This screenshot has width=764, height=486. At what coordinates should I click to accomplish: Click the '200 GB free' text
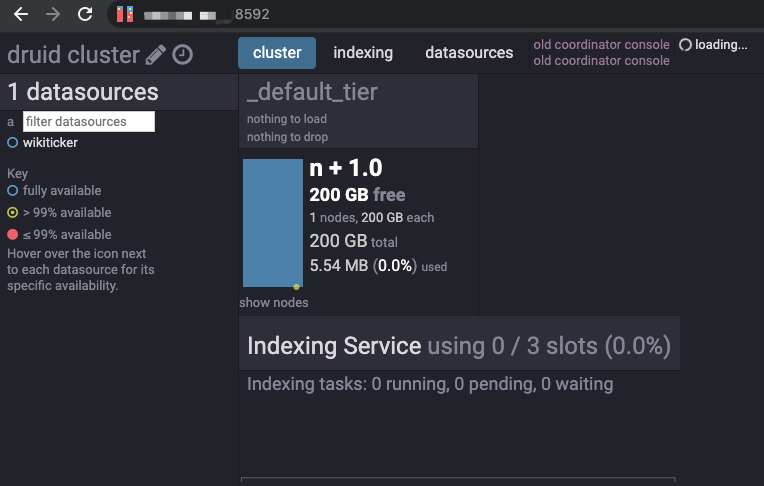pyautogui.click(x=357, y=194)
